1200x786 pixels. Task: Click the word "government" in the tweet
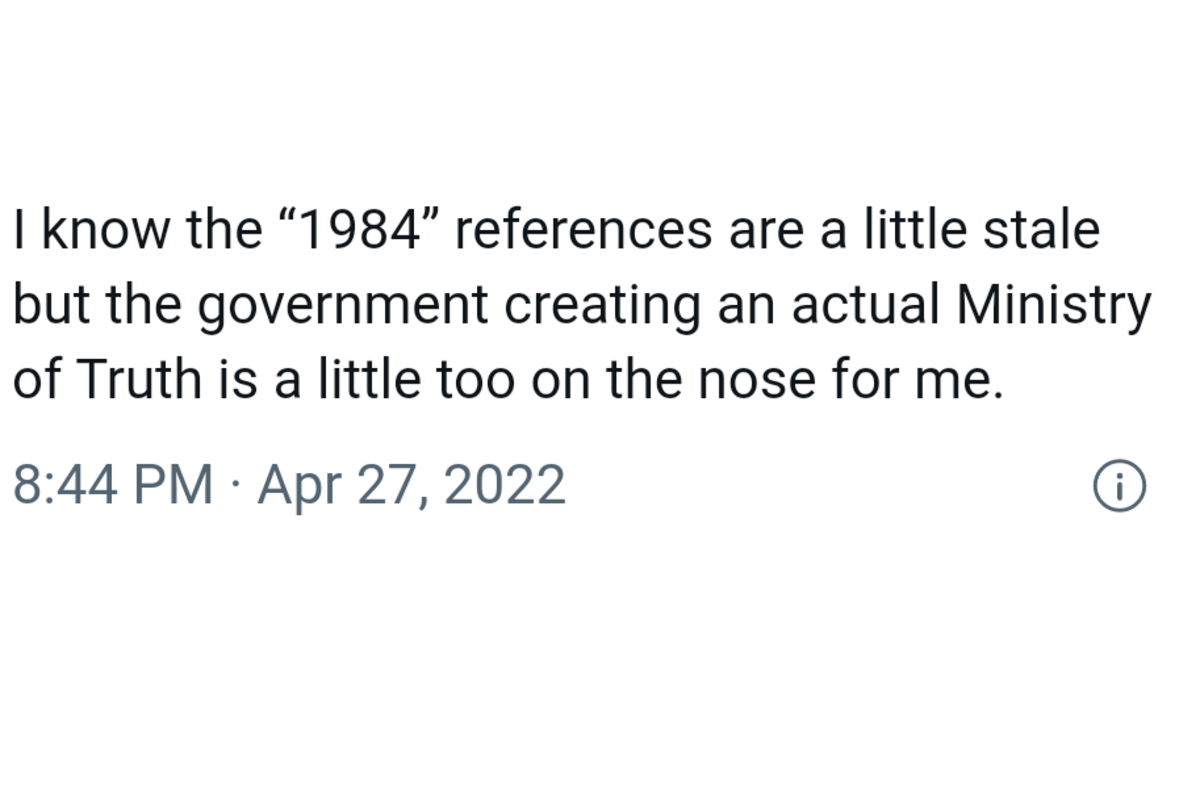[x=341, y=307]
